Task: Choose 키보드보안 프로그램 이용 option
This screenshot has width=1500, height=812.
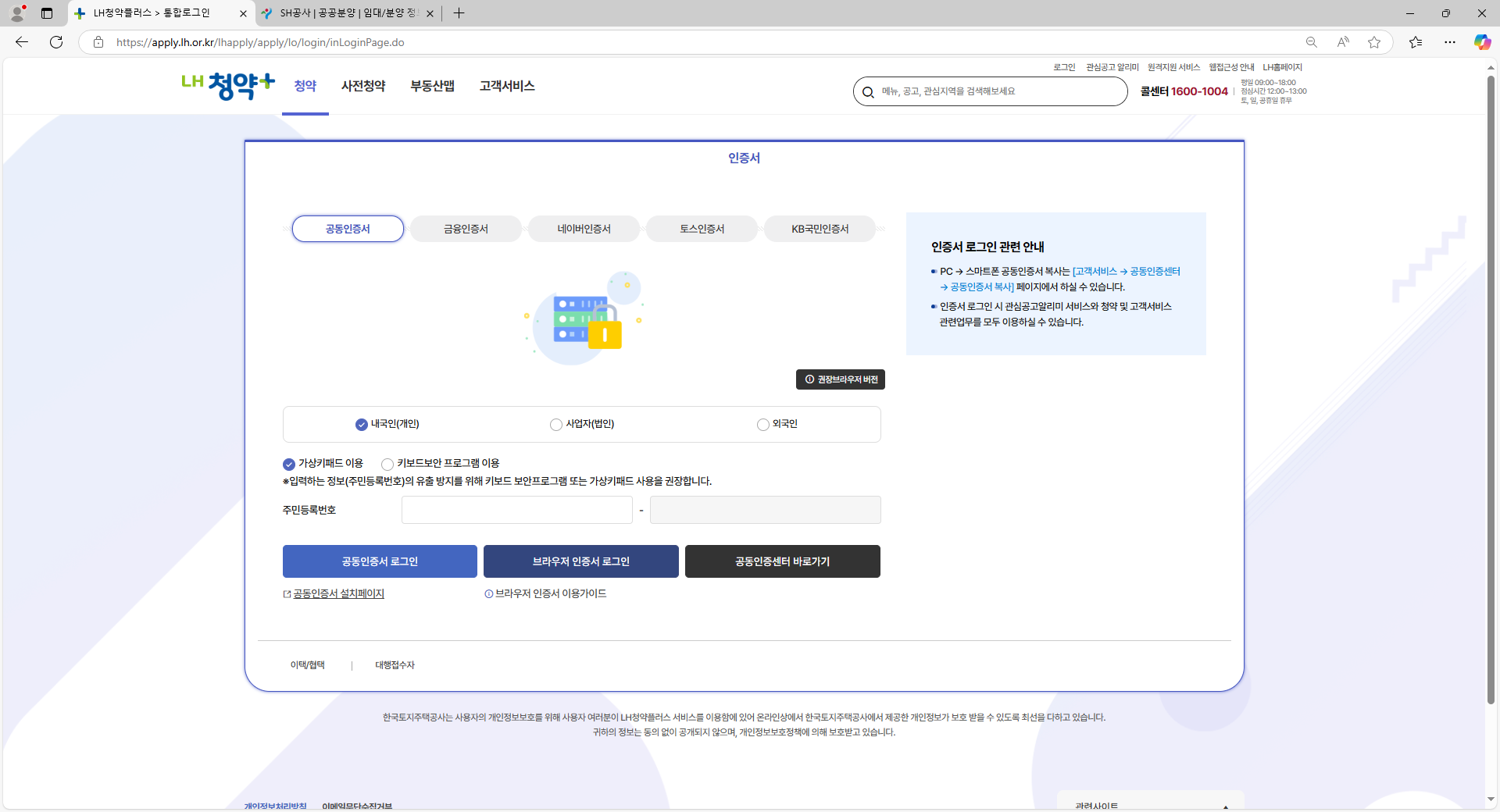Action: coord(387,465)
